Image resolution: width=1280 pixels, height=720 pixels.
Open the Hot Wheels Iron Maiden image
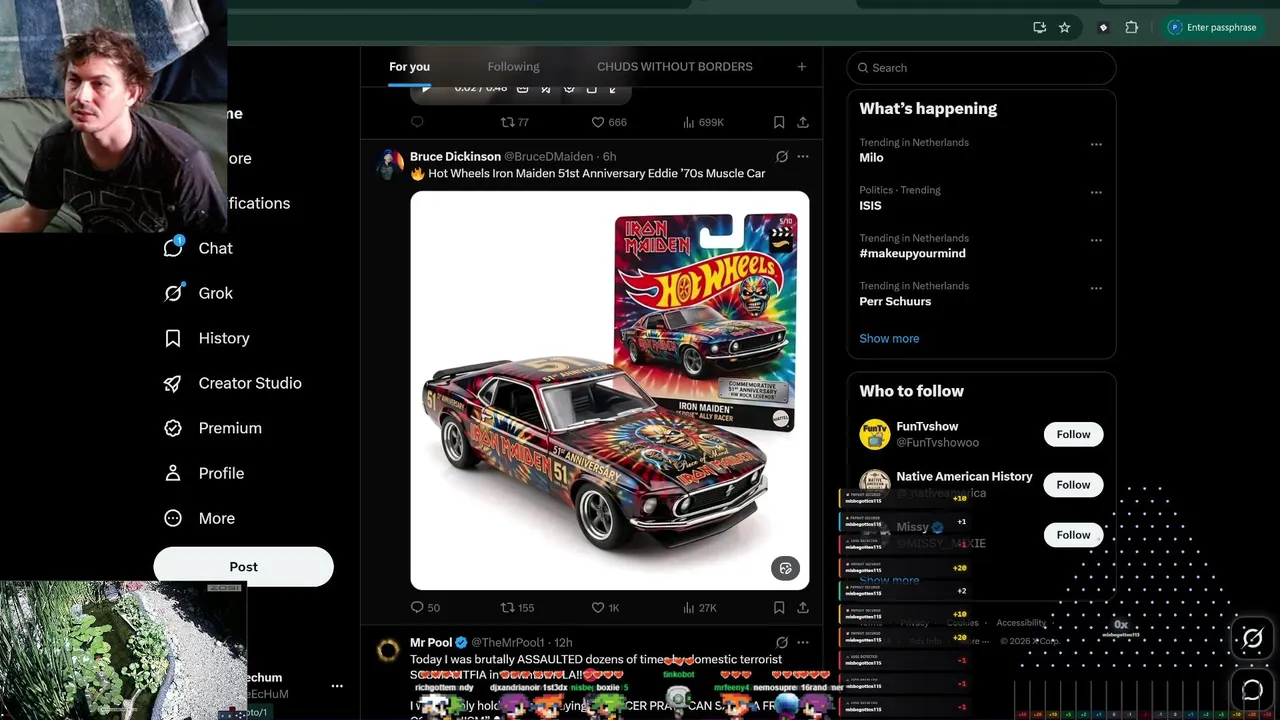(609, 390)
